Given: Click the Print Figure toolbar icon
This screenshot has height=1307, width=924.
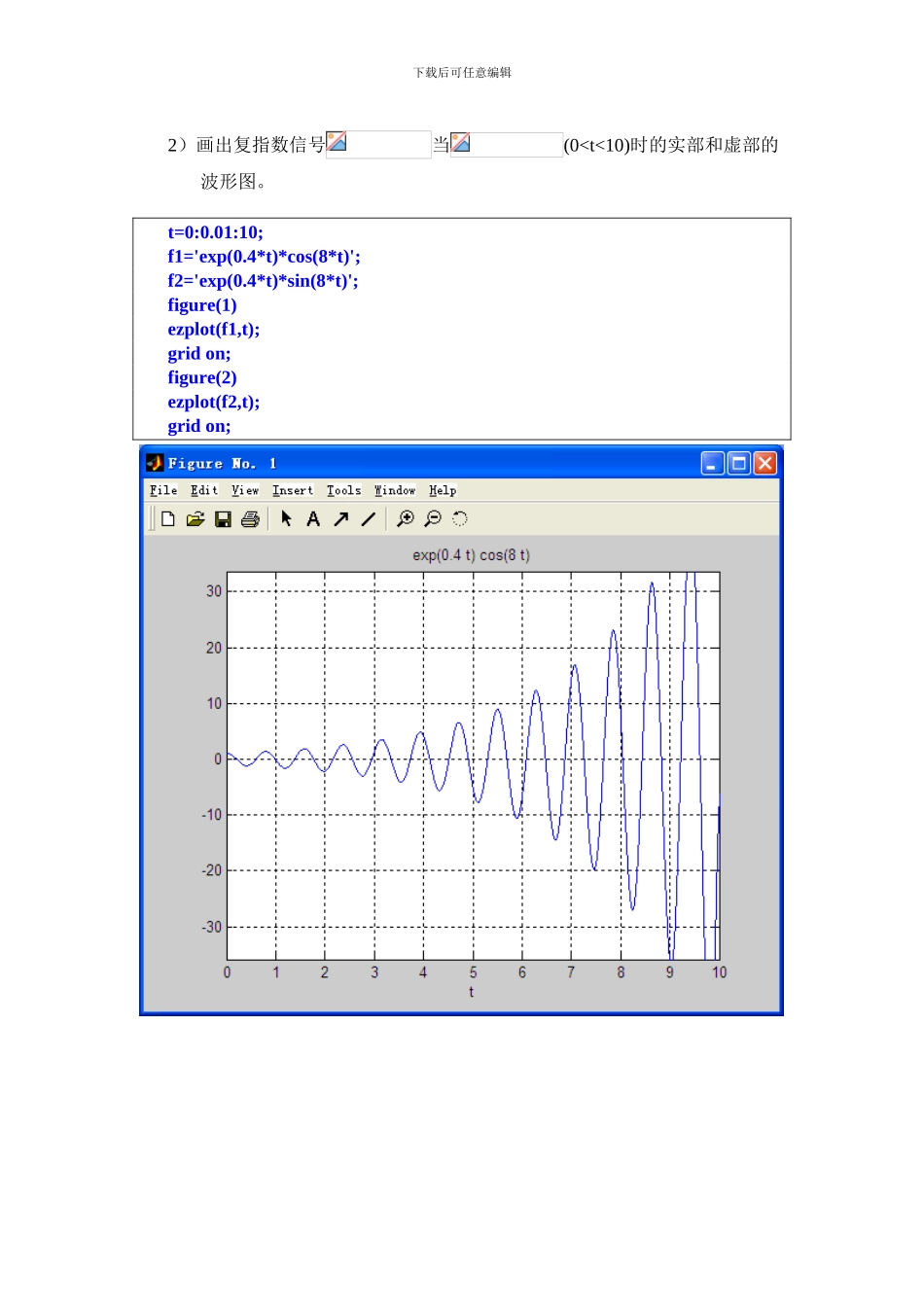Looking at the screenshot, I should (x=250, y=519).
